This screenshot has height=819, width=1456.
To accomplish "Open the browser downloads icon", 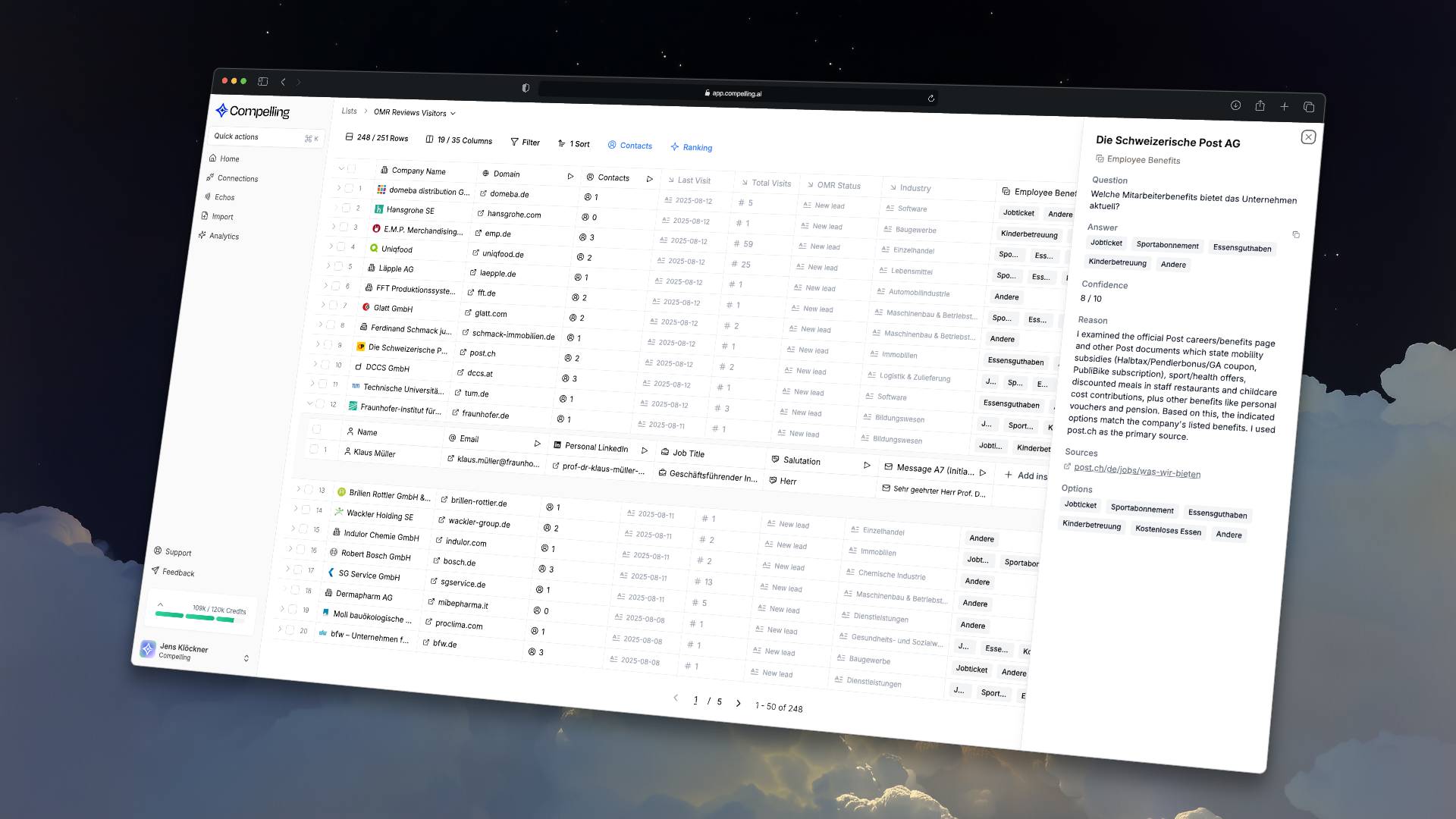I will pos(1235,105).
